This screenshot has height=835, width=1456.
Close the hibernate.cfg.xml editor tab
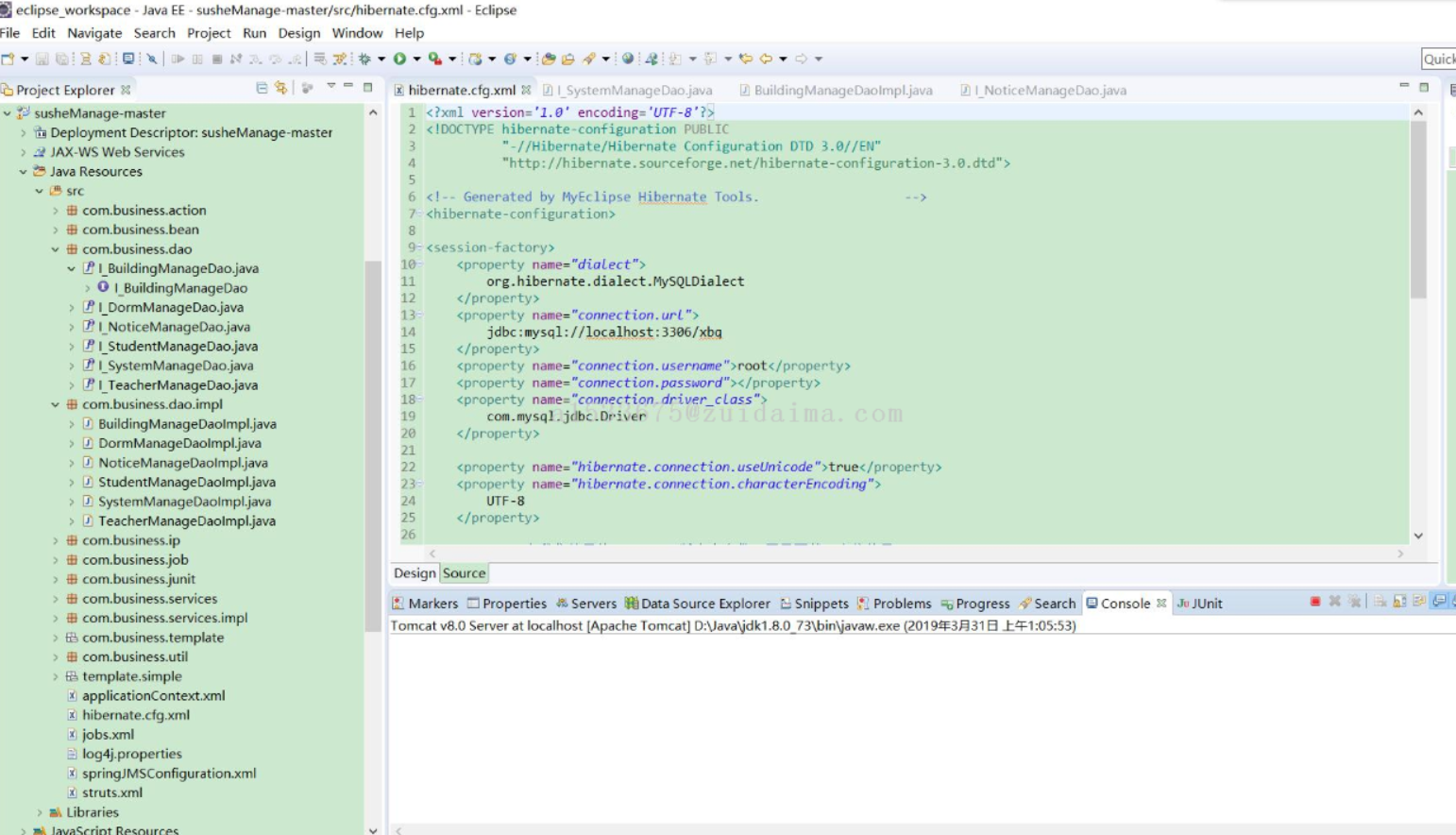point(526,90)
